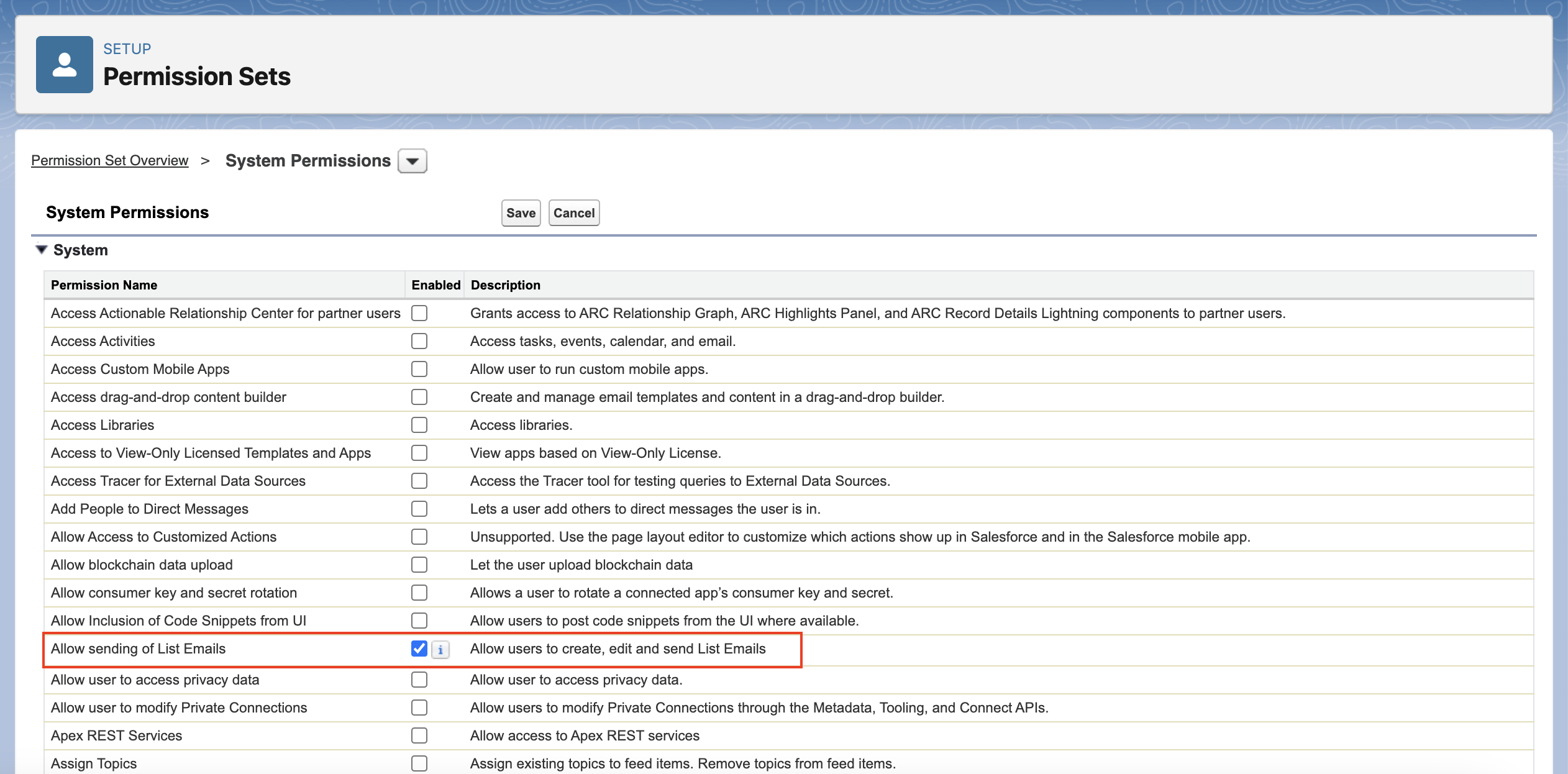Uncheck Allow sending of List Emails
Image resolution: width=1568 pixels, height=774 pixels.
(419, 649)
